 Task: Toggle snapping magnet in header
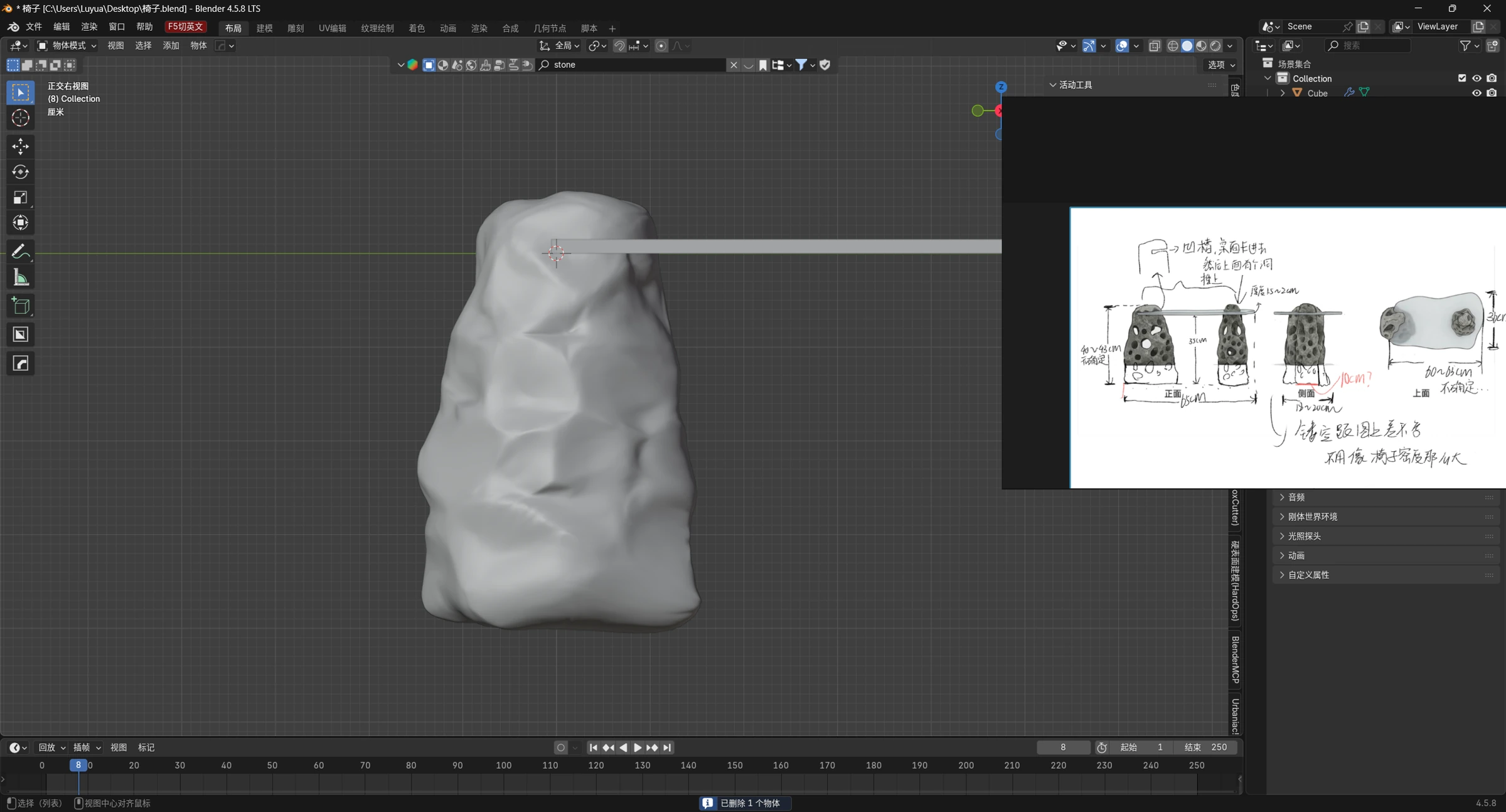[x=619, y=46]
